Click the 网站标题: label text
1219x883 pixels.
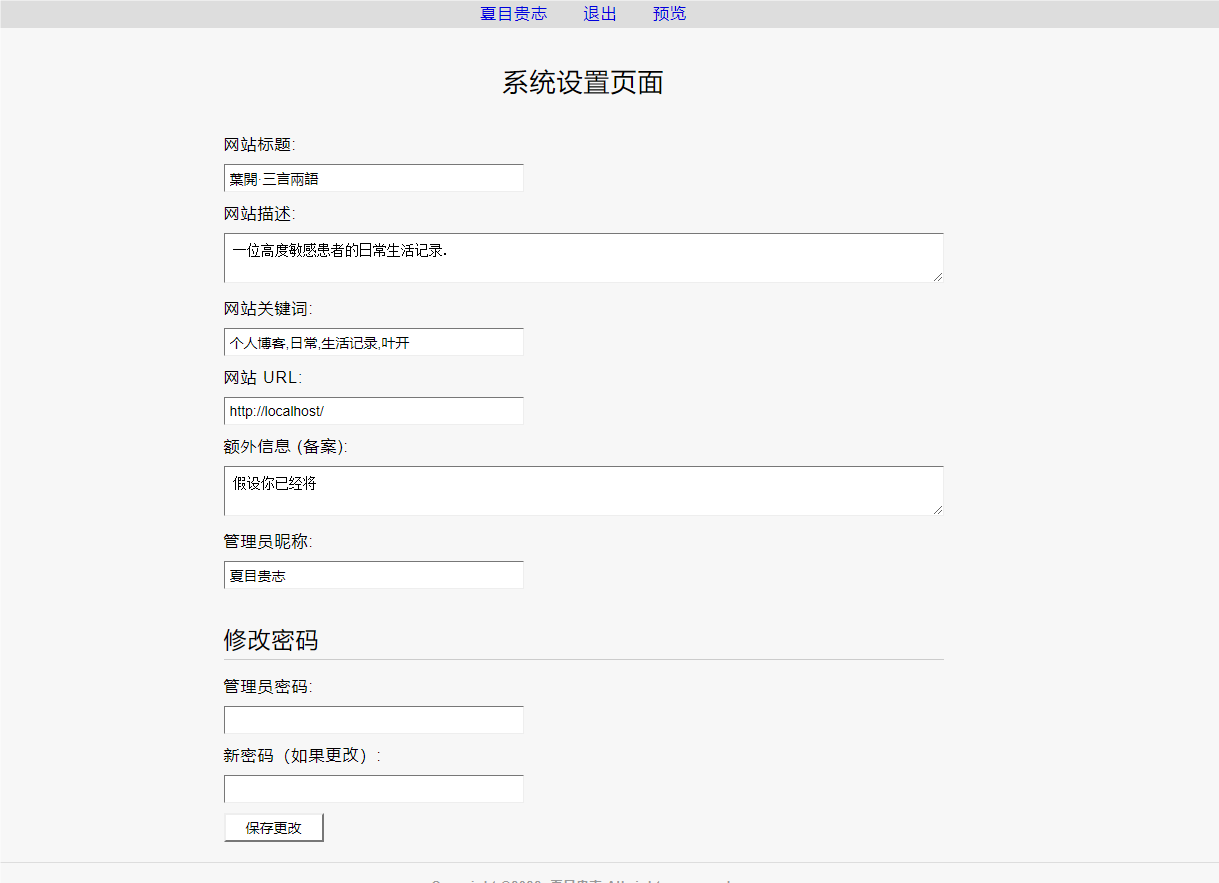(x=259, y=145)
